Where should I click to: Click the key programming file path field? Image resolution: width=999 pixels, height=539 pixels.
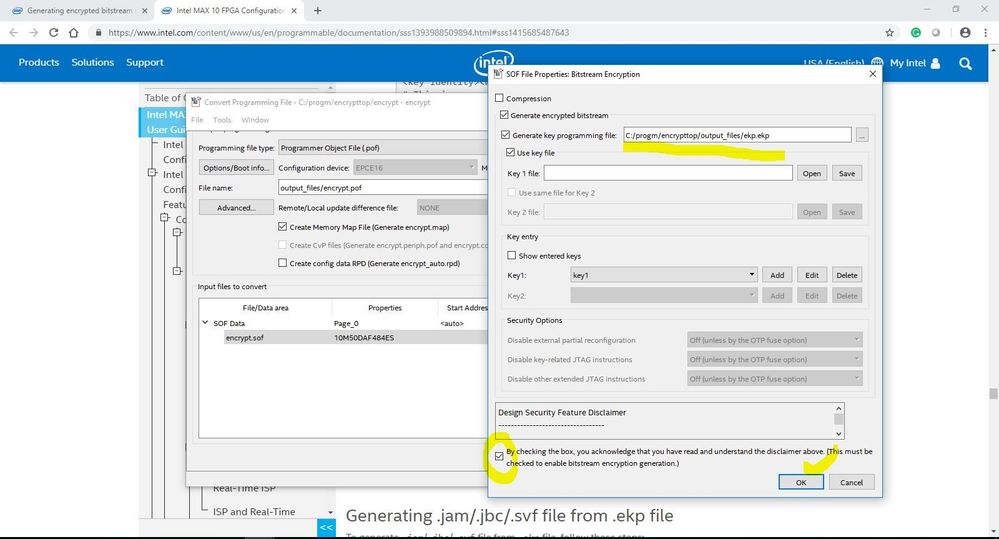[x=737, y=135]
